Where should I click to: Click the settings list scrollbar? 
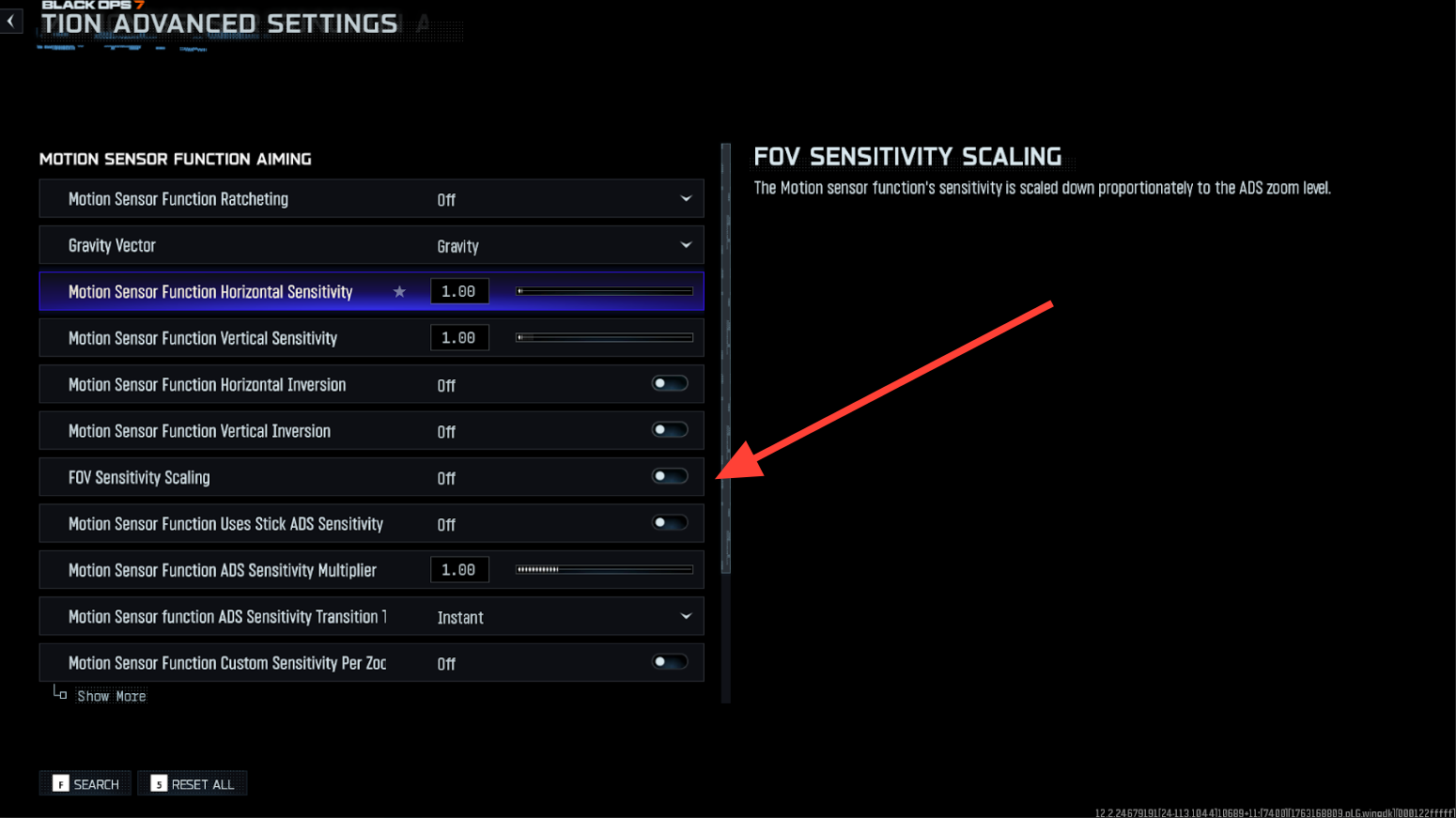[725, 357]
